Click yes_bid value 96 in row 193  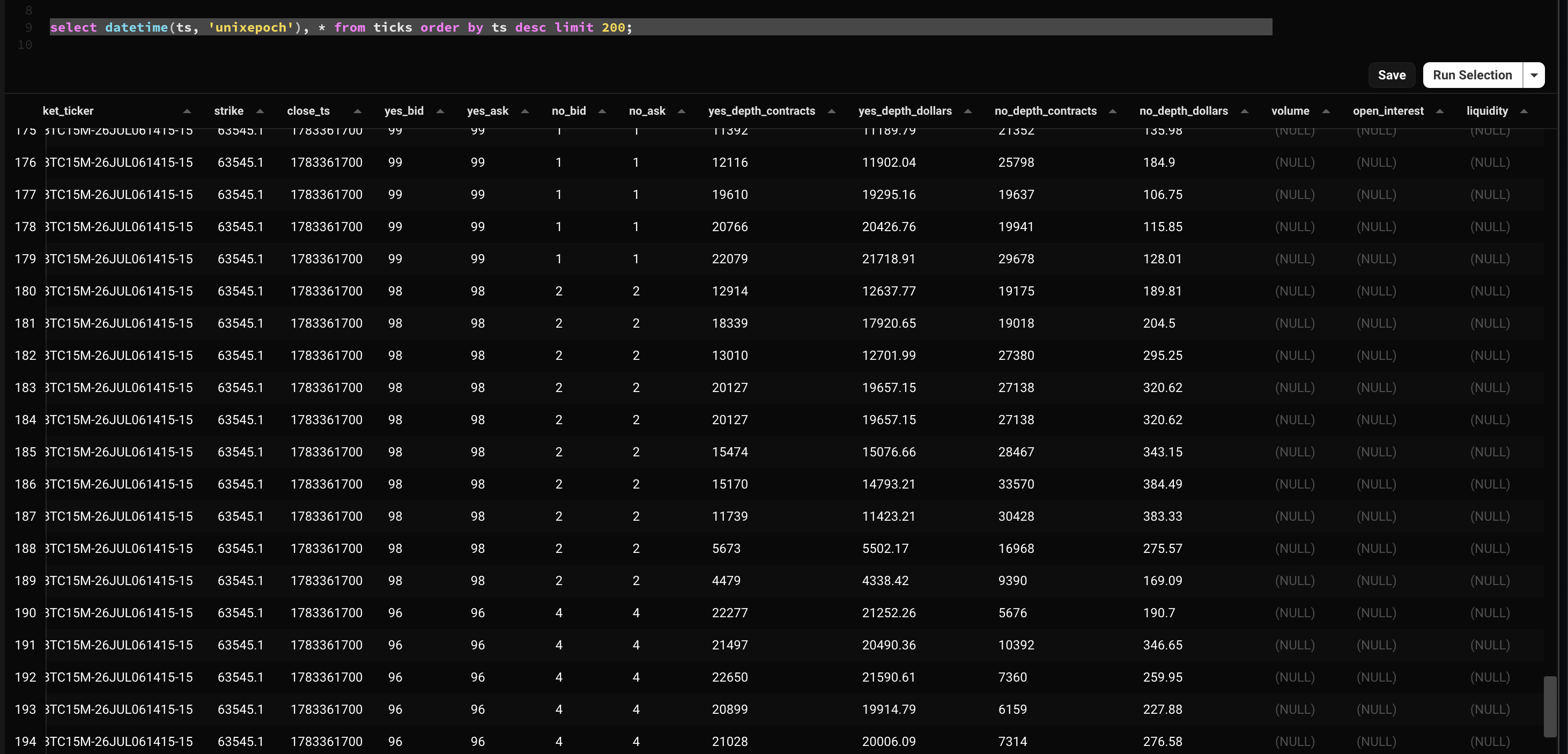coord(395,709)
